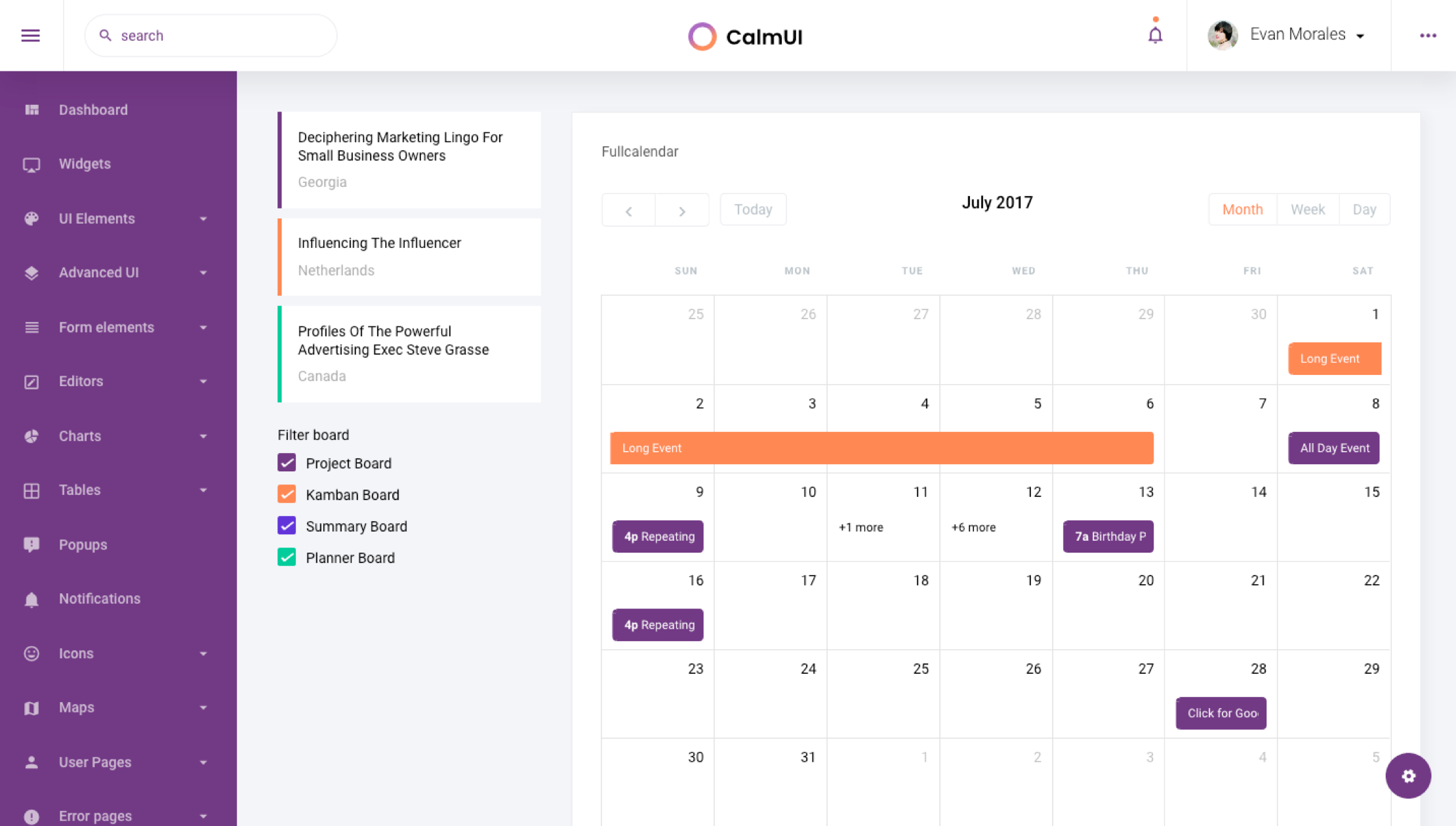Click the Today button
This screenshot has width=1456, height=826.
pos(752,210)
